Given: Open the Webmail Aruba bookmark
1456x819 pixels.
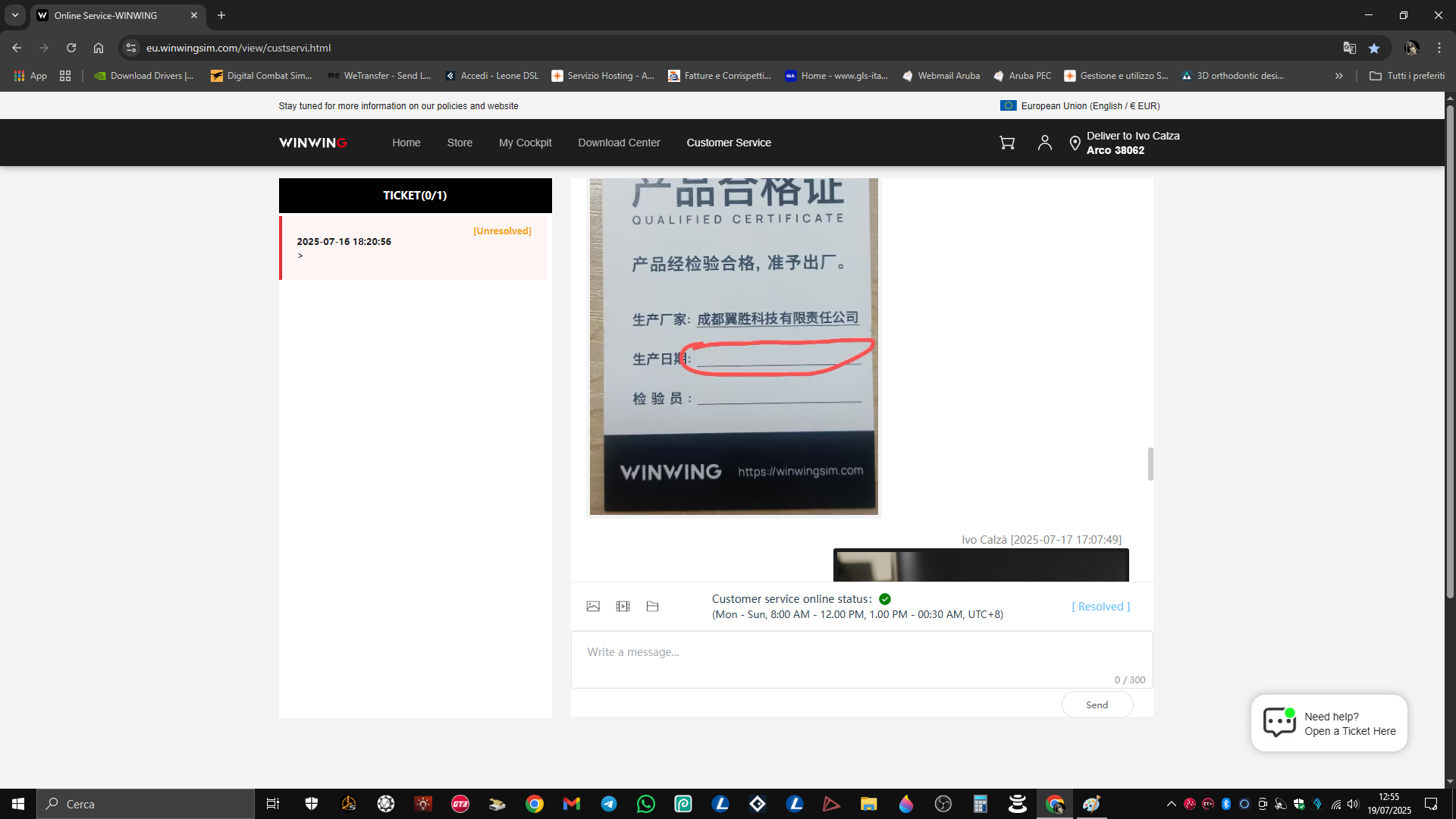Looking at the screenshot, I should pos(941,76).
